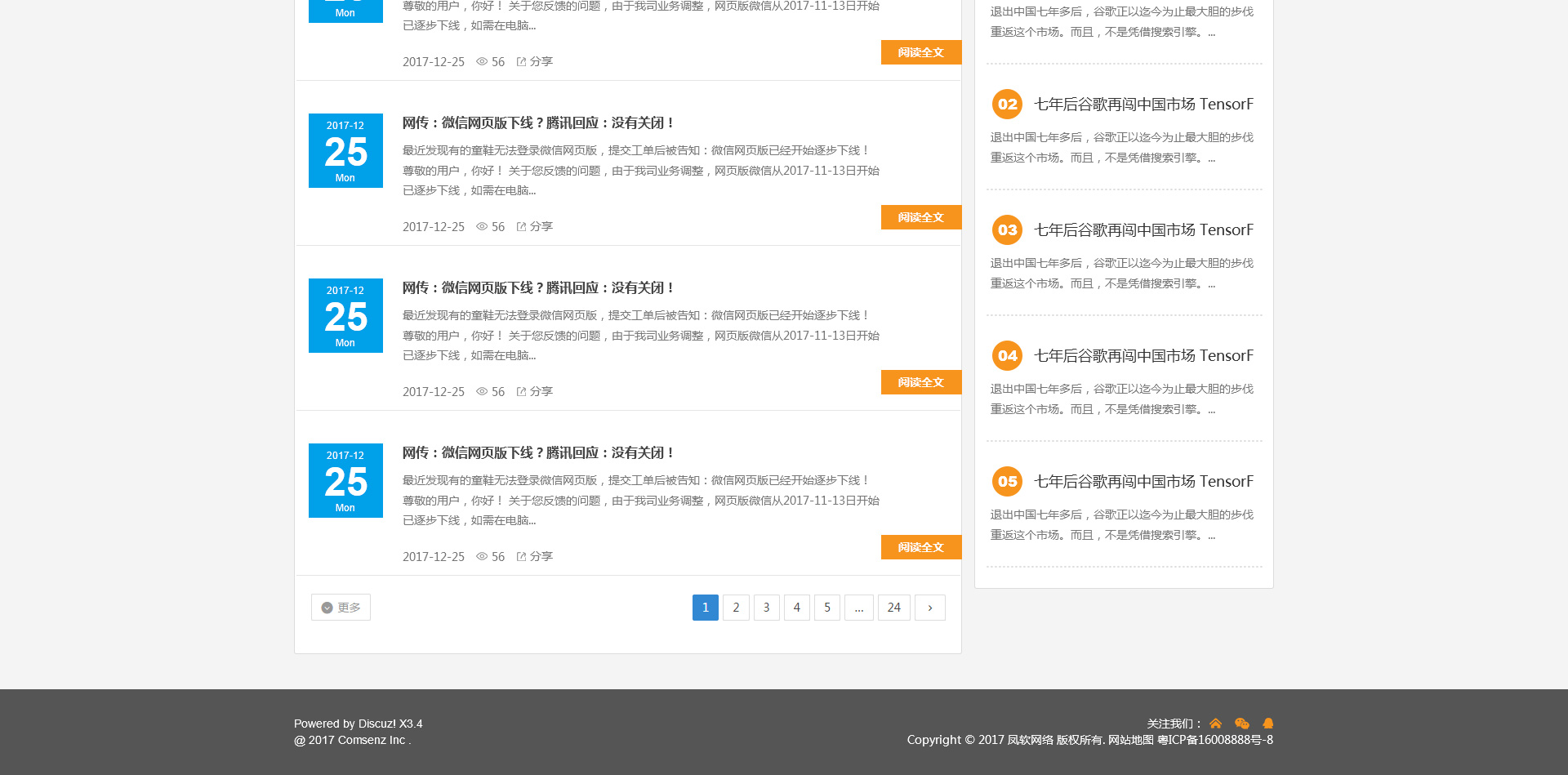Click the home icon in the footer
This screenshot has width=1568, height=775.
pyautogui.click(x=1215, y=724)
